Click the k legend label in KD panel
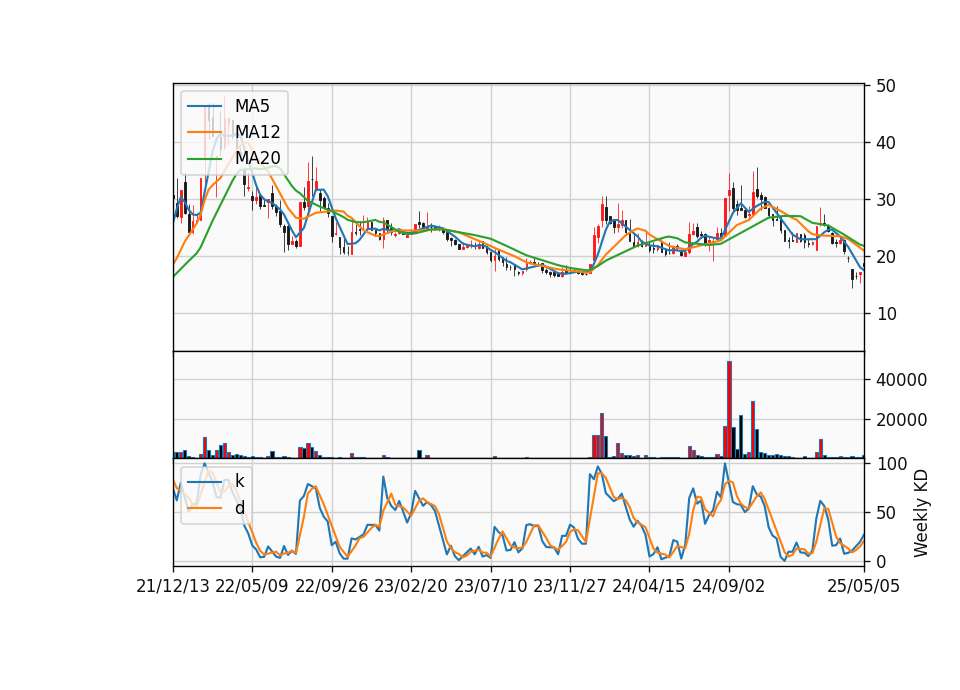Screen dimensions: 960x690 tap(239, 481)
